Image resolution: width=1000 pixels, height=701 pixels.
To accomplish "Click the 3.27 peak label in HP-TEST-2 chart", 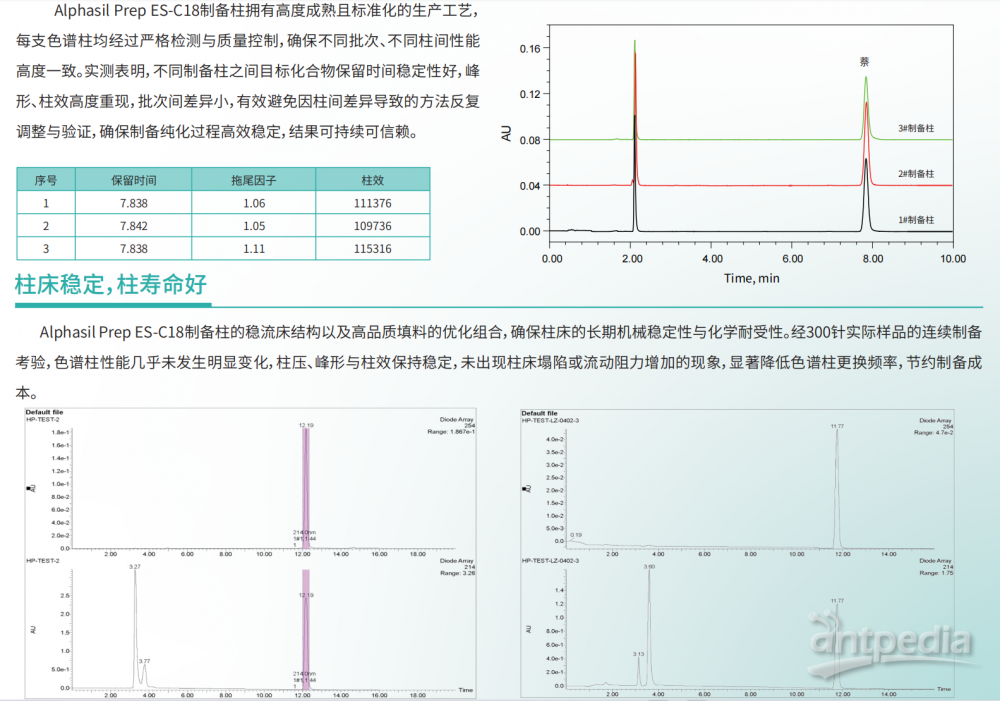I will [135, 567].
